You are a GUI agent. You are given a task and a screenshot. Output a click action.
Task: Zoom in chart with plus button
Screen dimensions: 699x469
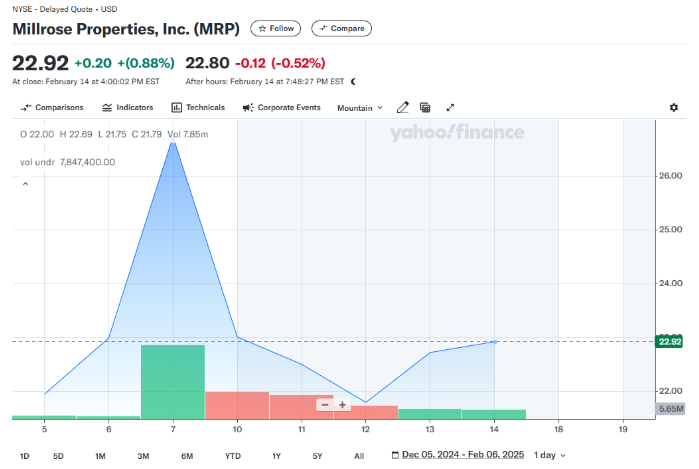point(342,405)
